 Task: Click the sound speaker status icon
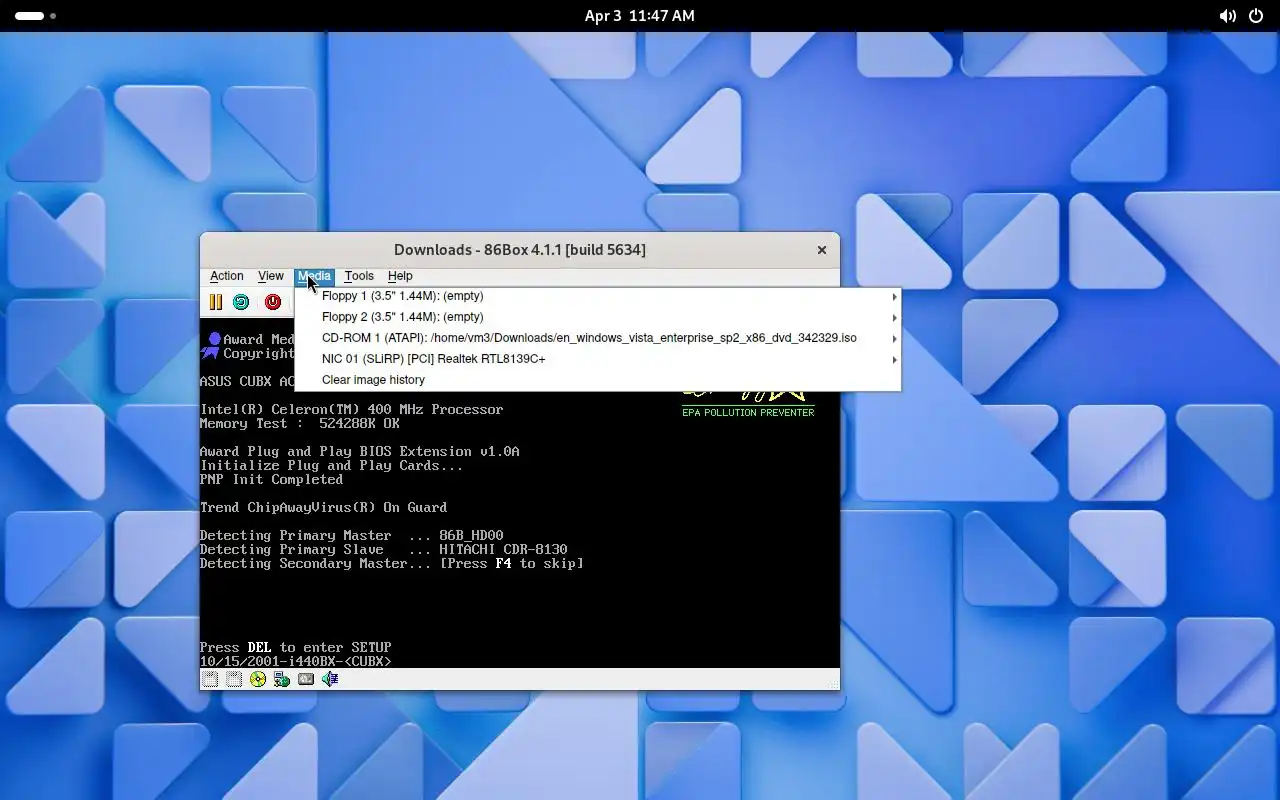[x=330, y=679]
